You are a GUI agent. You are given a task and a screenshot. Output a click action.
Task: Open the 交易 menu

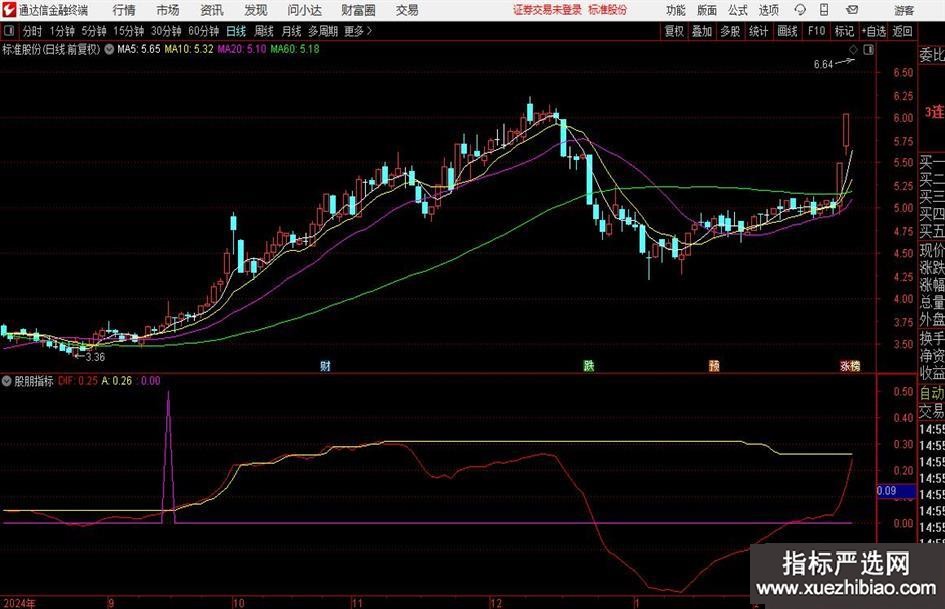click(x=407, y=10)
